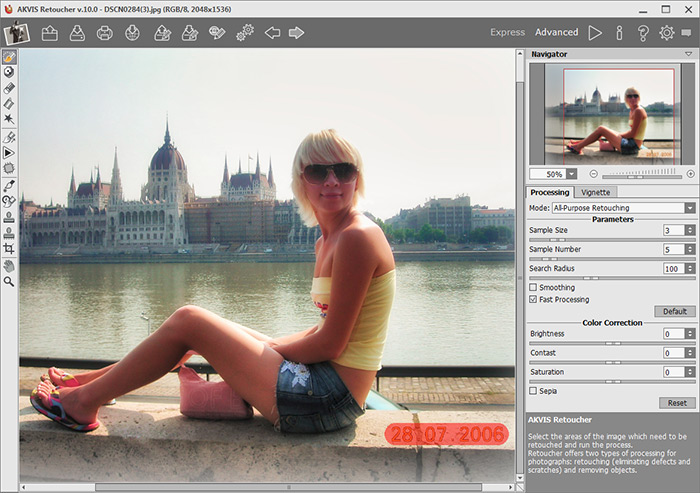Zoom out with the minus button
Viewport: 700px width, 493px height.
coord(593,174)
